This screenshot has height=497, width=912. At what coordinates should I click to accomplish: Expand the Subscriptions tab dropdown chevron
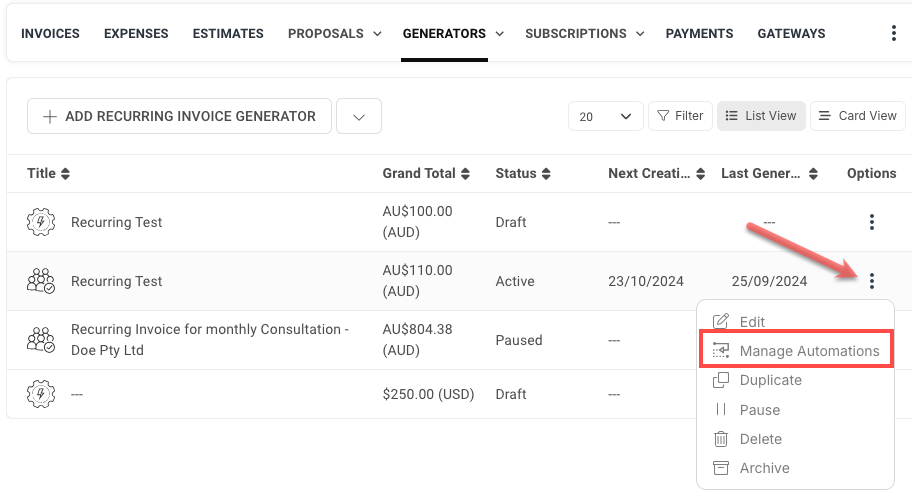[x=640, y=34]
